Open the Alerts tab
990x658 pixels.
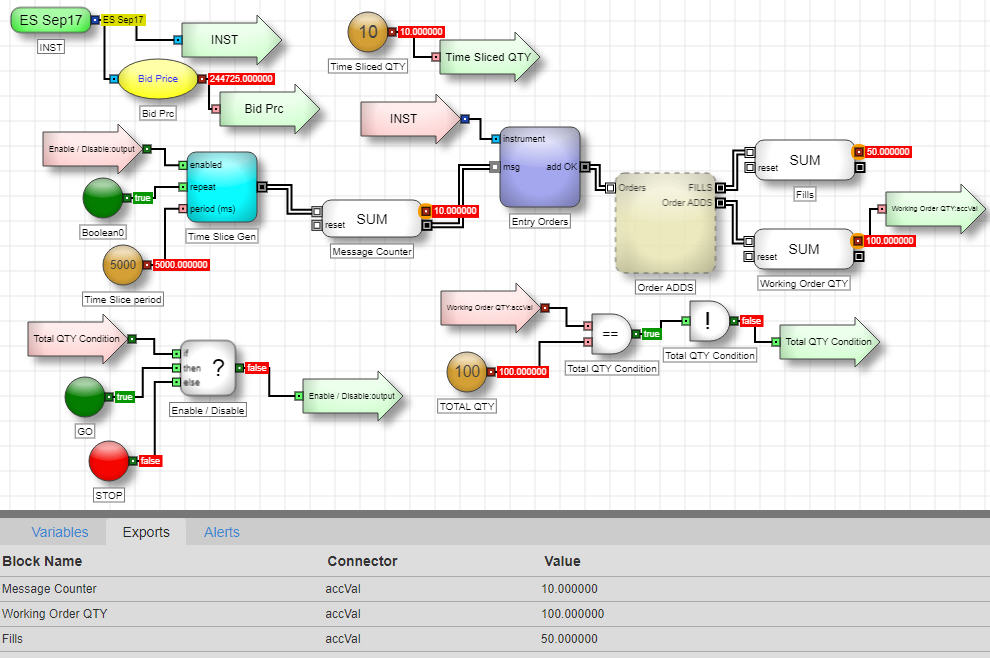tap(221, 532)
